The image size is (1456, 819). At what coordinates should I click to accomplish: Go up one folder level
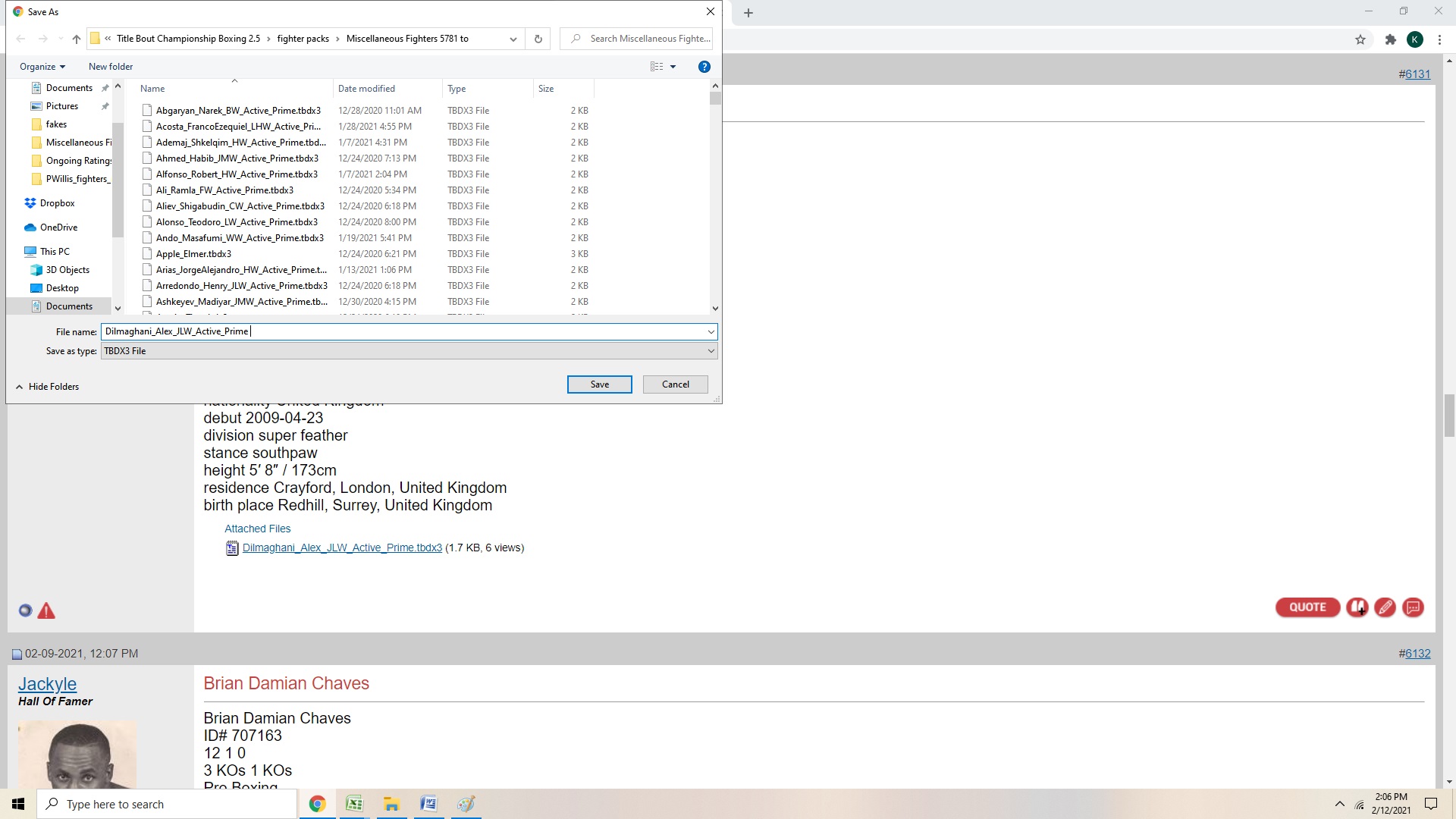click(x=76, y=39)
